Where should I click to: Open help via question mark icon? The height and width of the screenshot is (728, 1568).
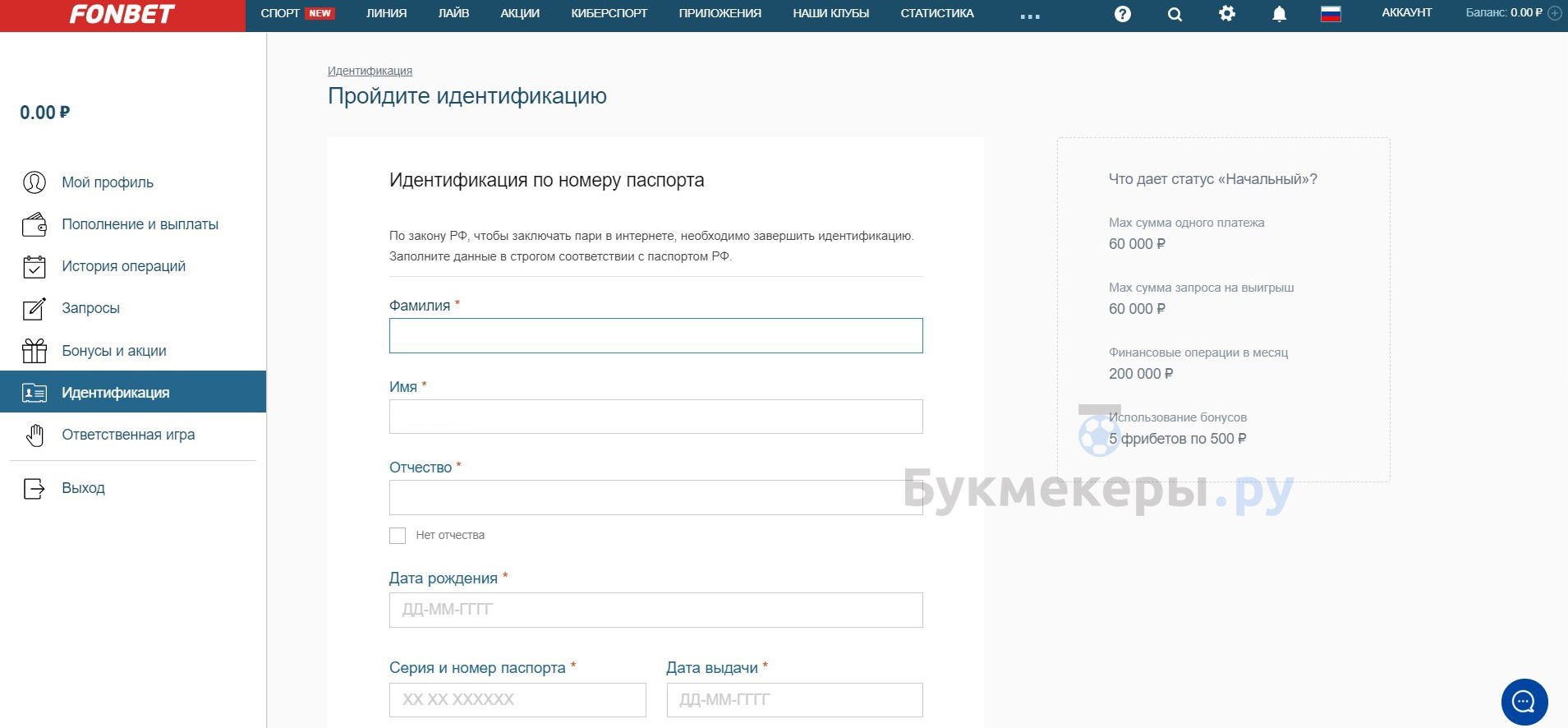[x=1122, y=14]
